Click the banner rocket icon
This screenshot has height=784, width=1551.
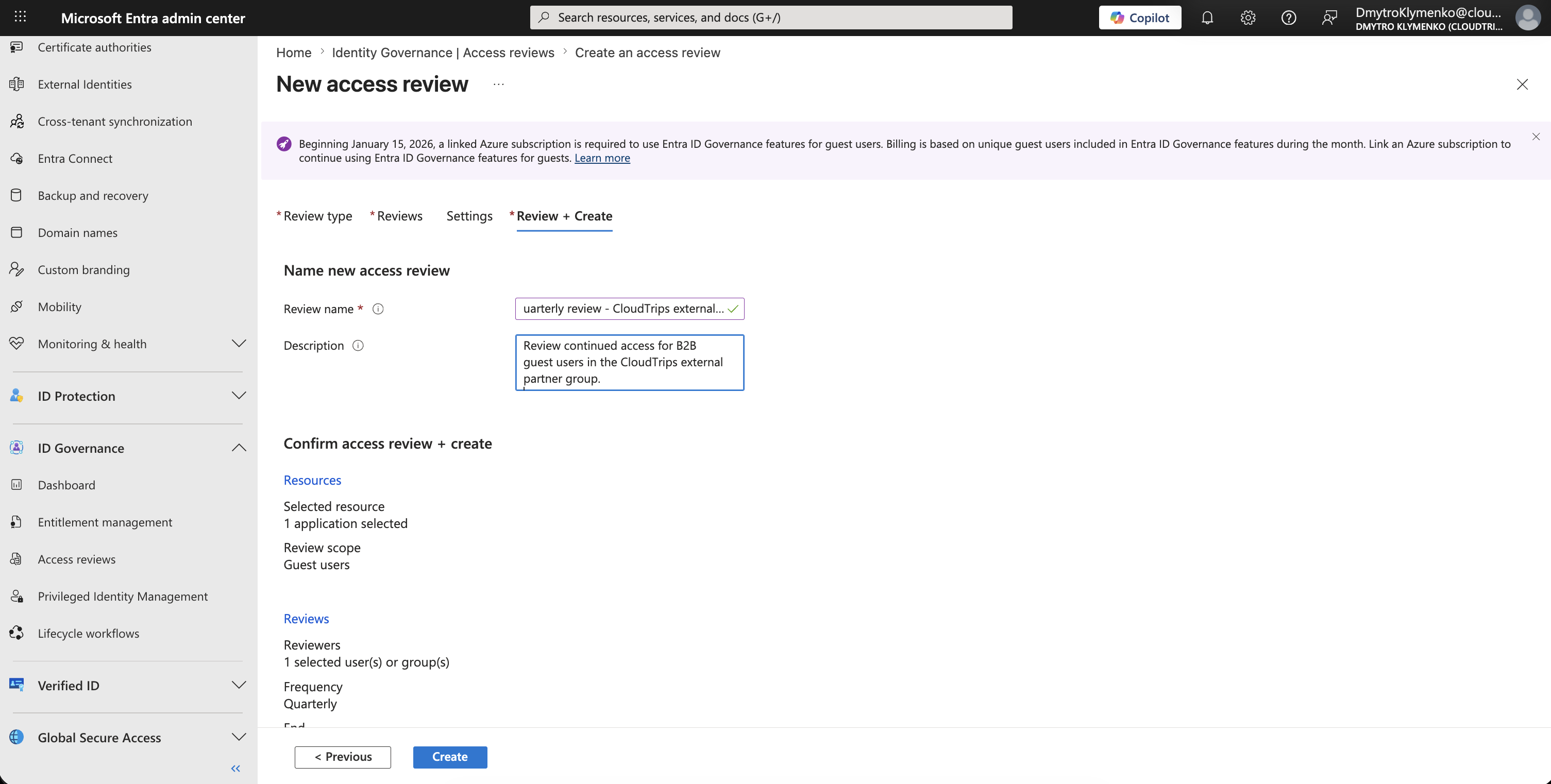coord(283,144)
